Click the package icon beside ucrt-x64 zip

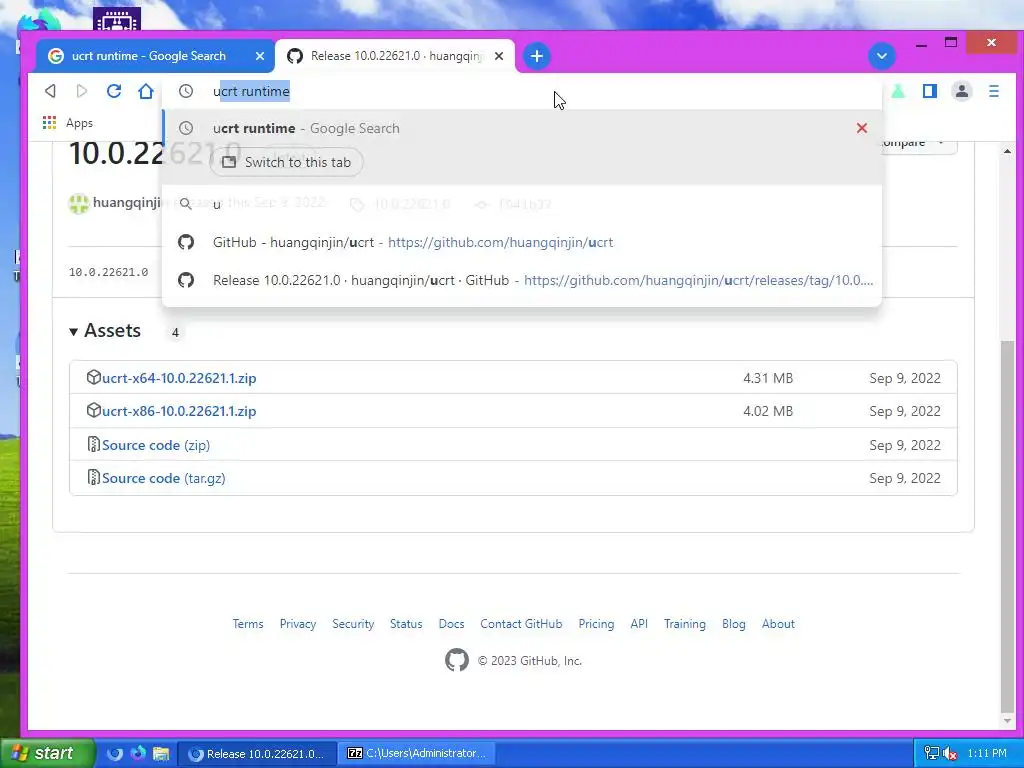coord(93,377)
